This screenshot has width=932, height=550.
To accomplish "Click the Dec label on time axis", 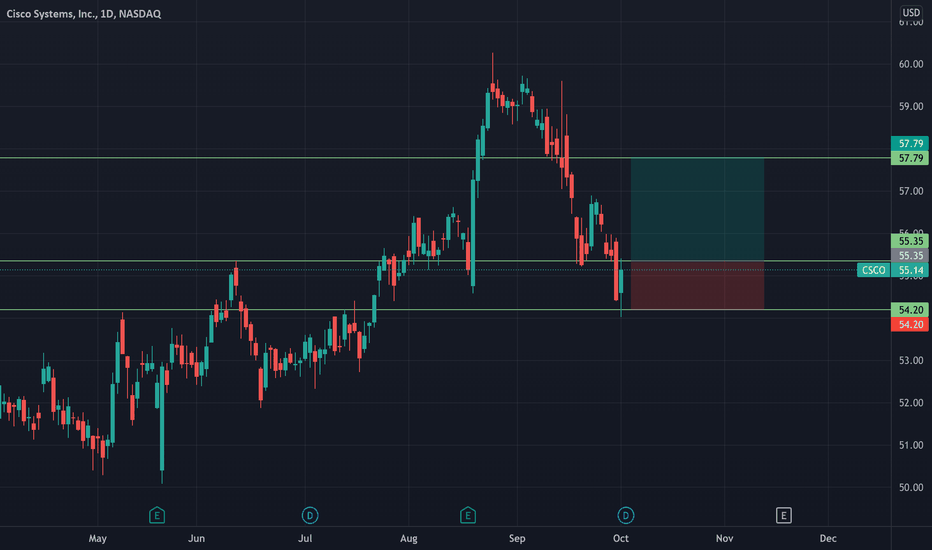I will [828, 538].
